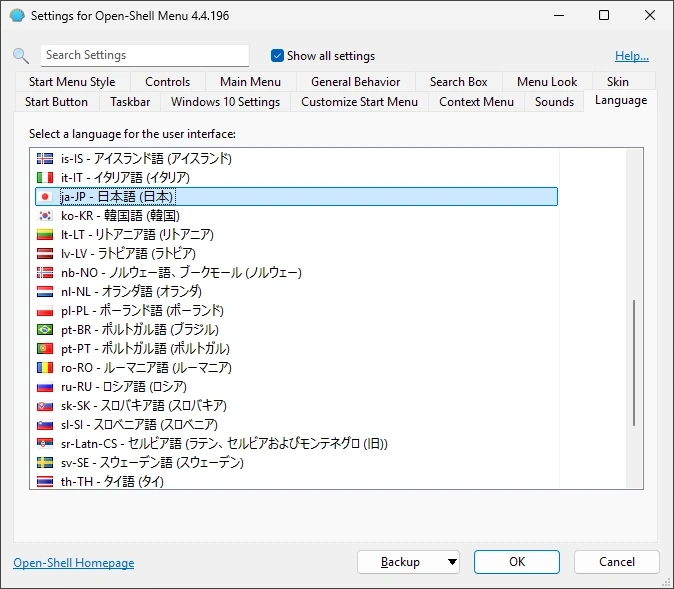Open the Search Box tab

click(459, 82)
